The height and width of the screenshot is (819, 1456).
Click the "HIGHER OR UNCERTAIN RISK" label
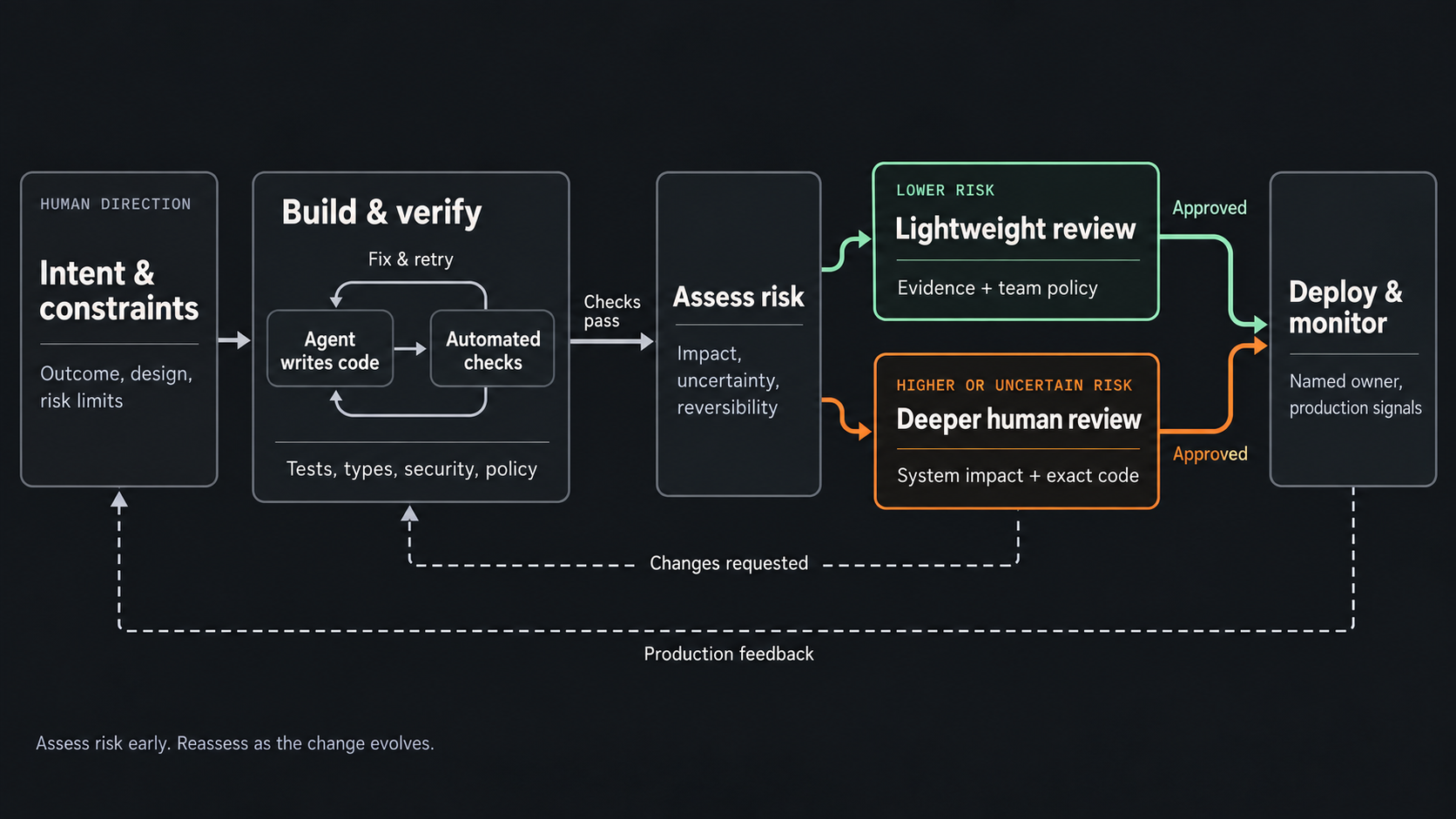1014,386
